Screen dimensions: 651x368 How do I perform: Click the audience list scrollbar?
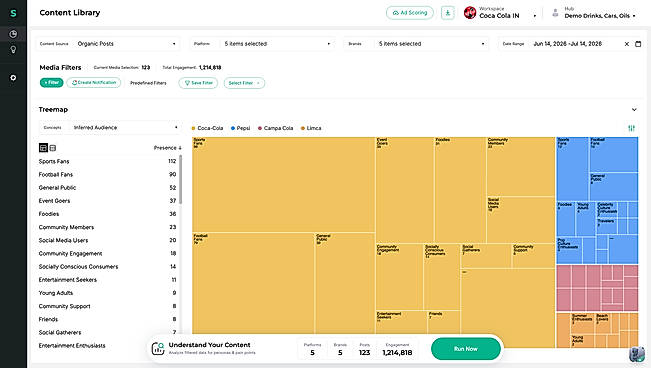pyautogui.click(x=180, y=179)
